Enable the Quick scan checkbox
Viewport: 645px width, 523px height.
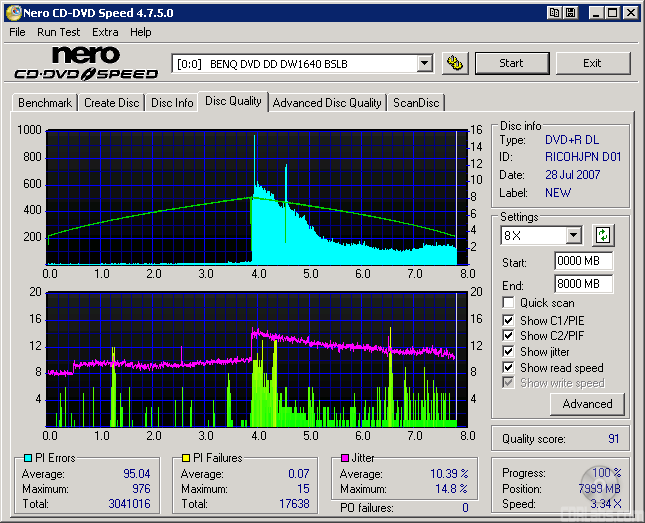[508, 303]
